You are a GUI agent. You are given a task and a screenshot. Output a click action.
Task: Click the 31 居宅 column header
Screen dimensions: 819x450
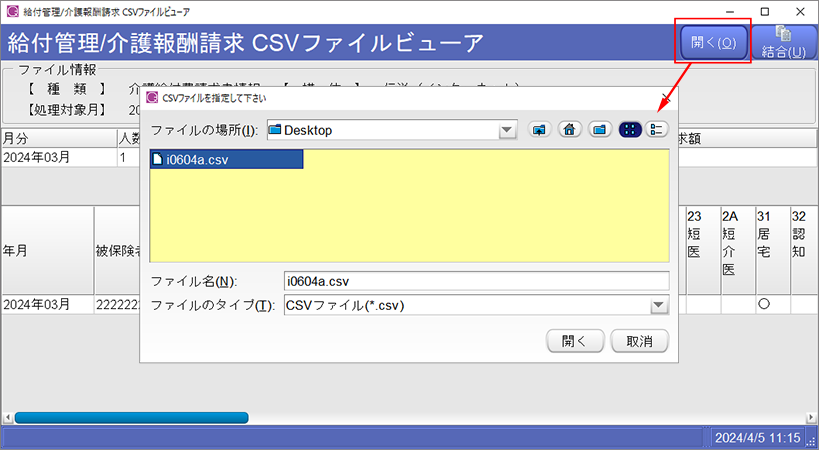click(773, 251)
